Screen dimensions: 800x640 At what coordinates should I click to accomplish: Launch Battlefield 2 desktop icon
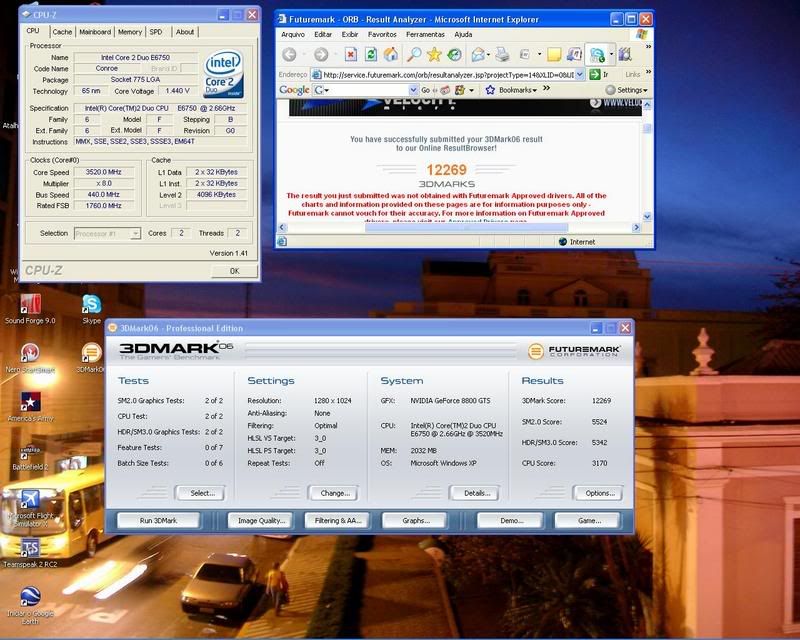[30, 457]
